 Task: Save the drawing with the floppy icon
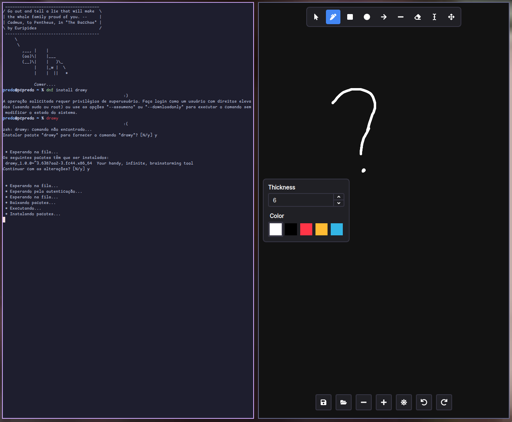(x=323, y=402)
